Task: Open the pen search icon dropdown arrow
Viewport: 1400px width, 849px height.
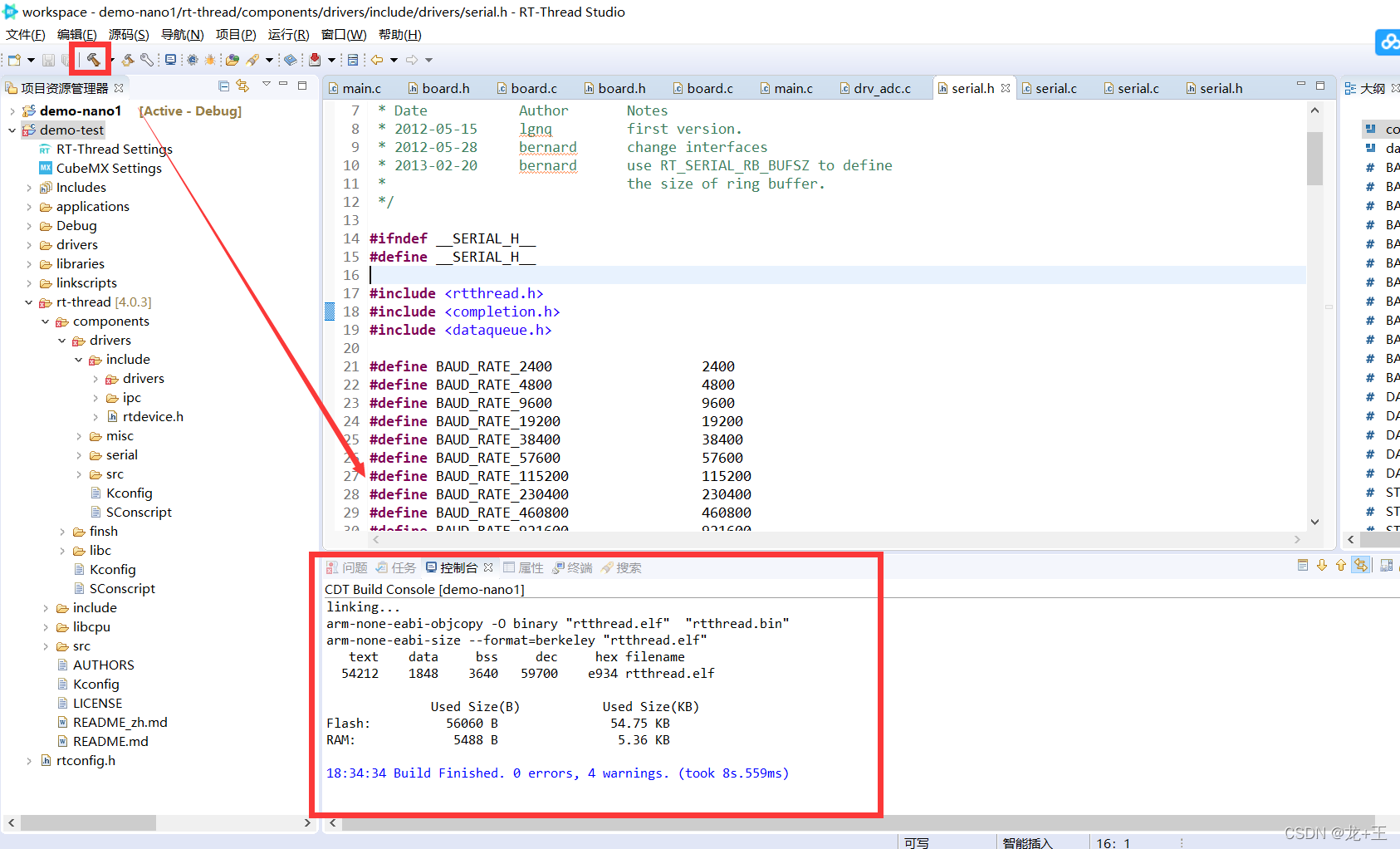Action: click(269, 60)
